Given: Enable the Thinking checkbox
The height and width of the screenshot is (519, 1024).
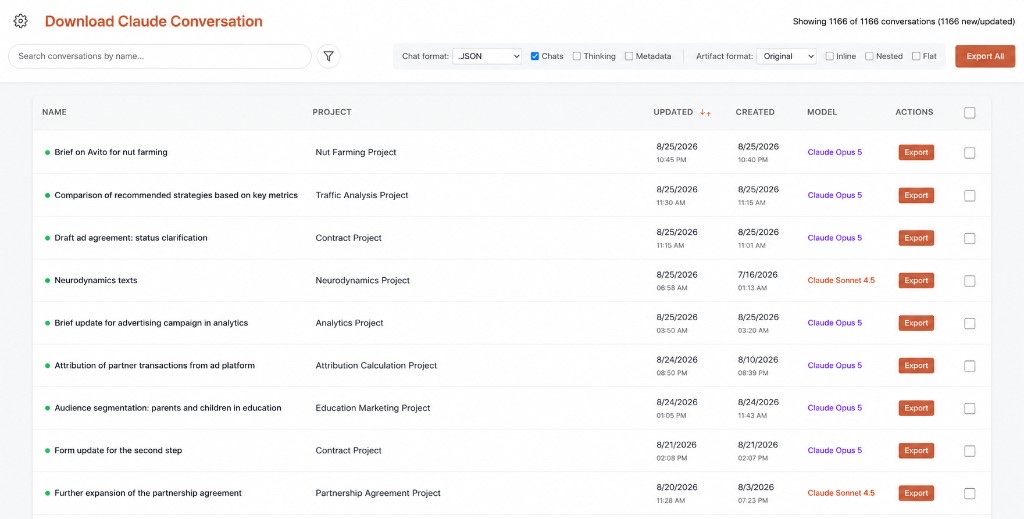Looking at the screenshot, I should [x=577, y=56].
